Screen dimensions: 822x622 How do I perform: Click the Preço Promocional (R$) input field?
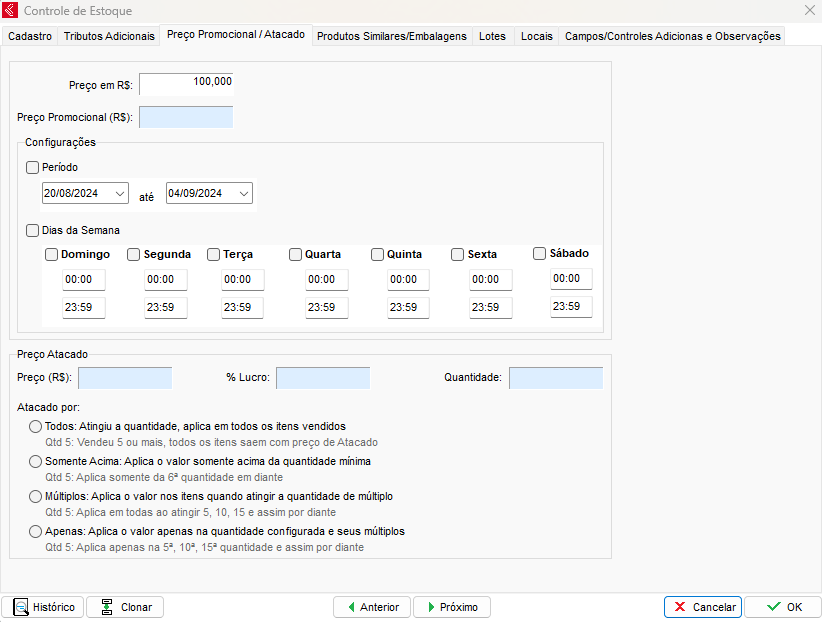pos(186,118)
